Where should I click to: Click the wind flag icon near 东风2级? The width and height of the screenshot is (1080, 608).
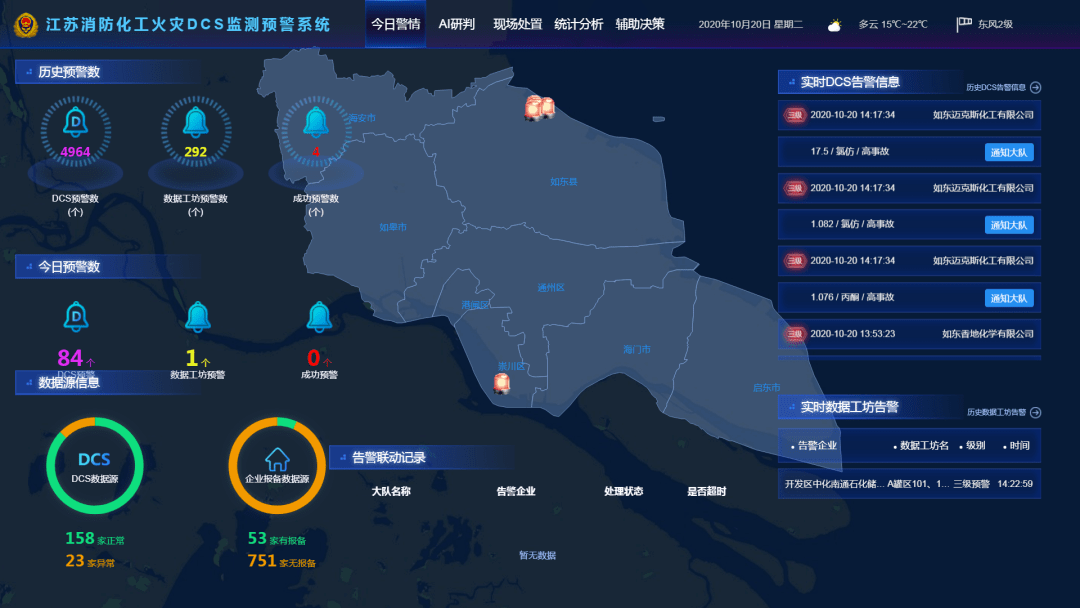[x=964, y=24]
